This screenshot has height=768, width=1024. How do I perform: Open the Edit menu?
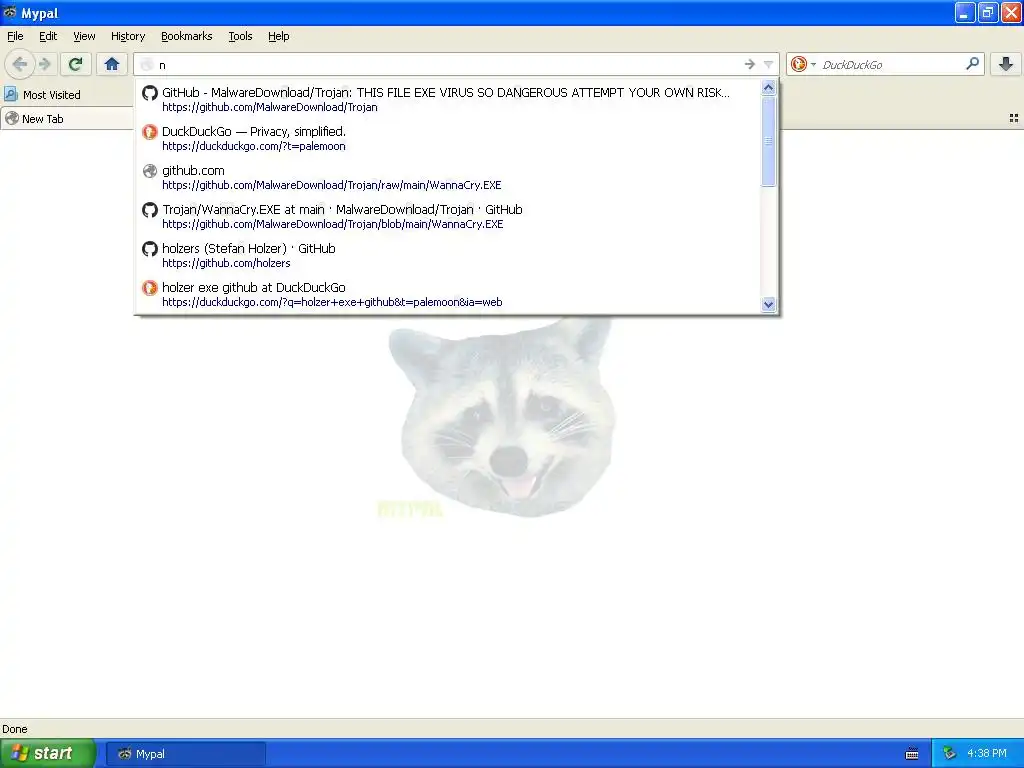(48, 37)
